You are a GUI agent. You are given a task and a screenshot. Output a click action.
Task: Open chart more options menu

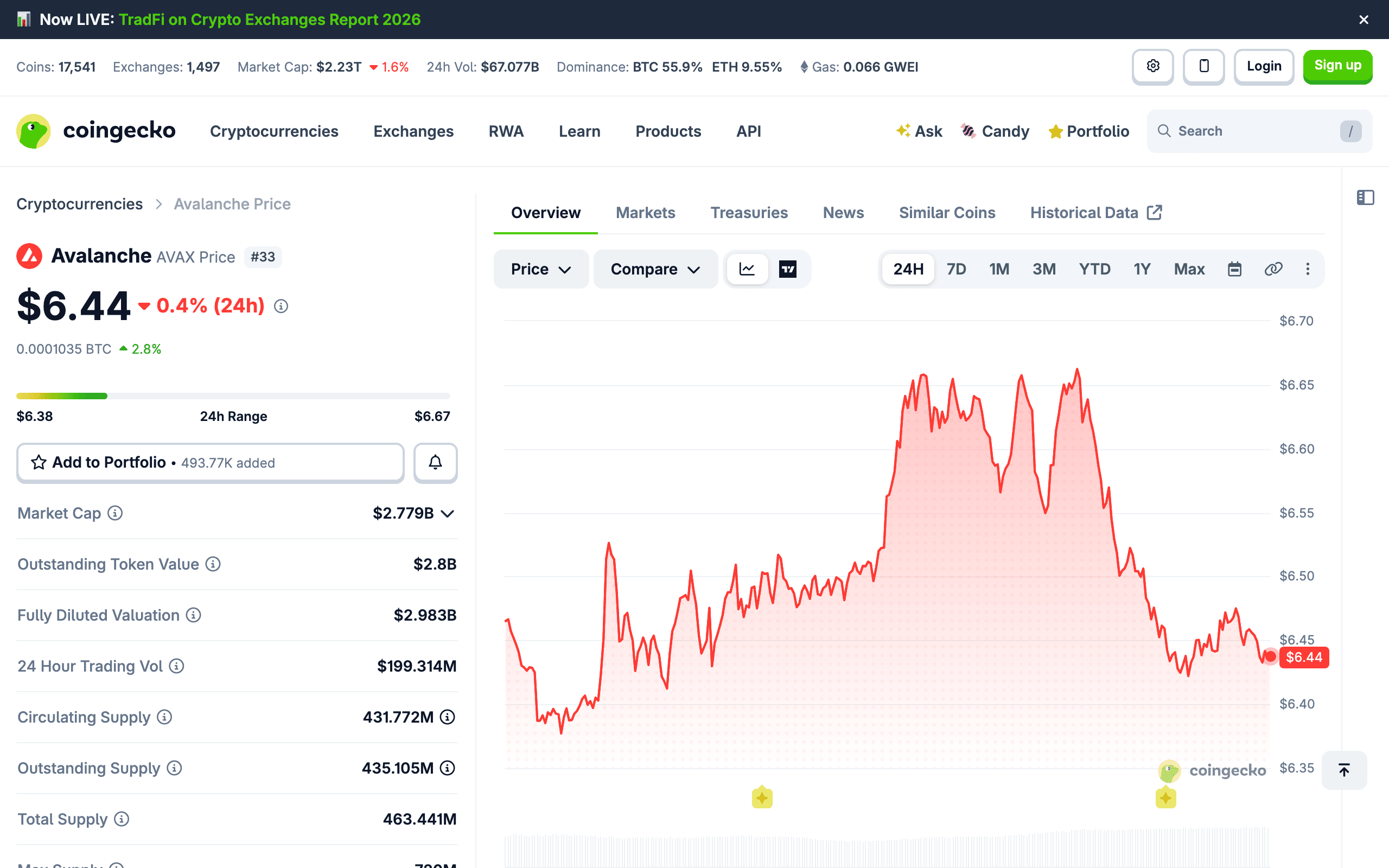point(1308,269)
